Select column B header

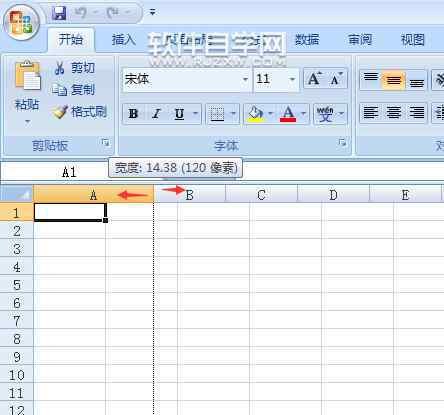pyautogui.click(x=189, y=194)
